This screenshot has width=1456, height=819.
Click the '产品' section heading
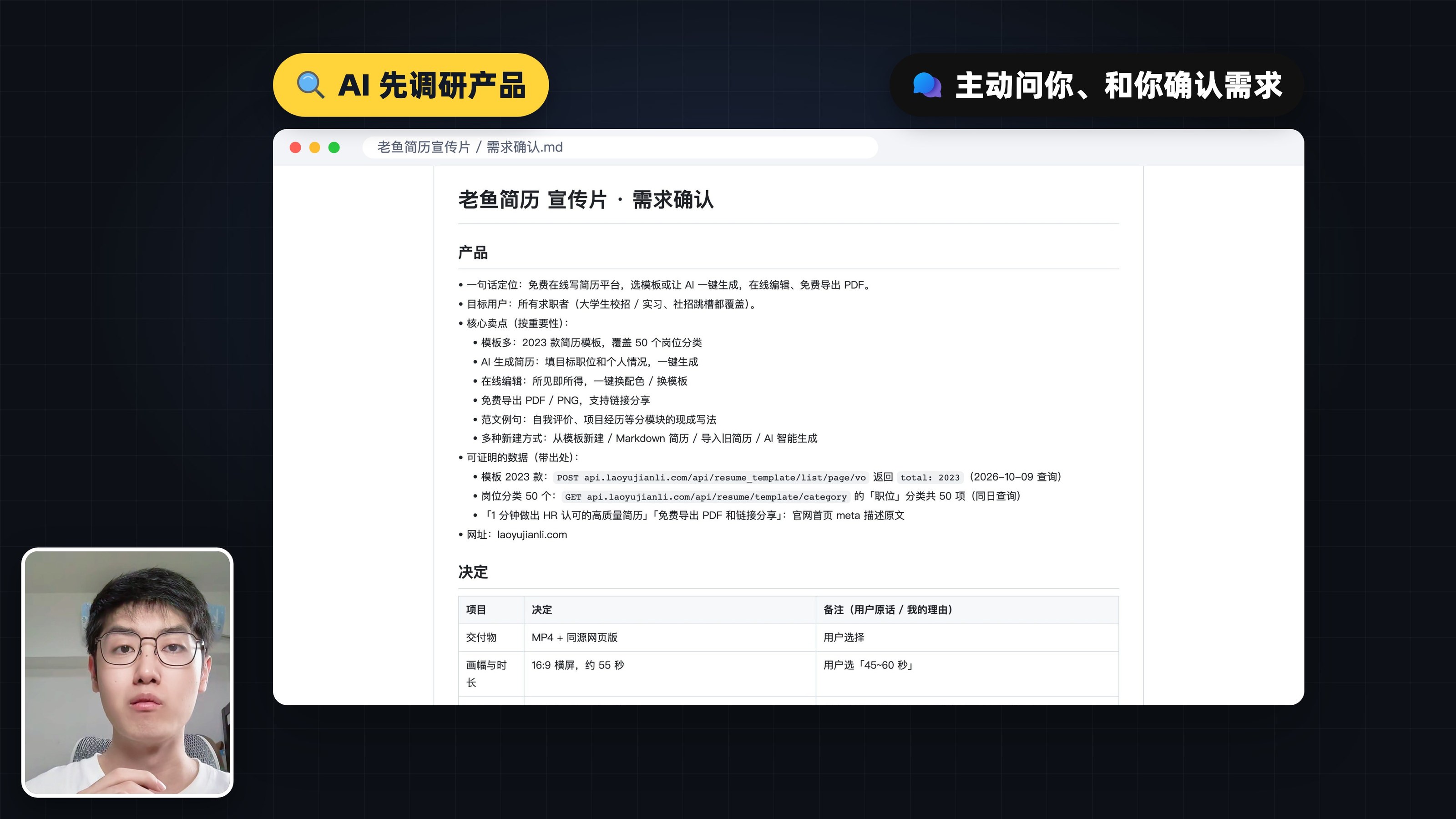coord(473,253)
